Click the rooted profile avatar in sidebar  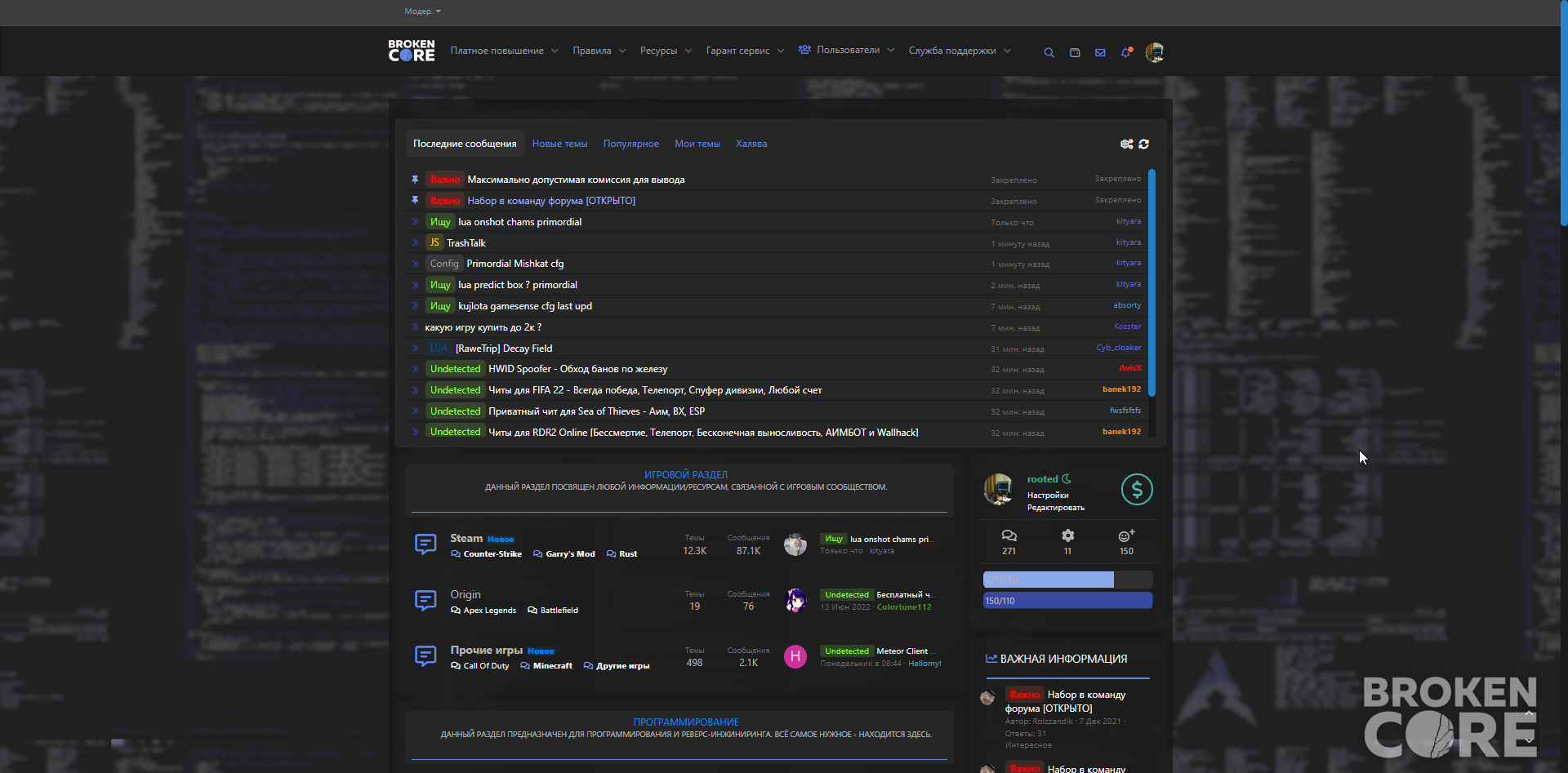pos(999,490)
